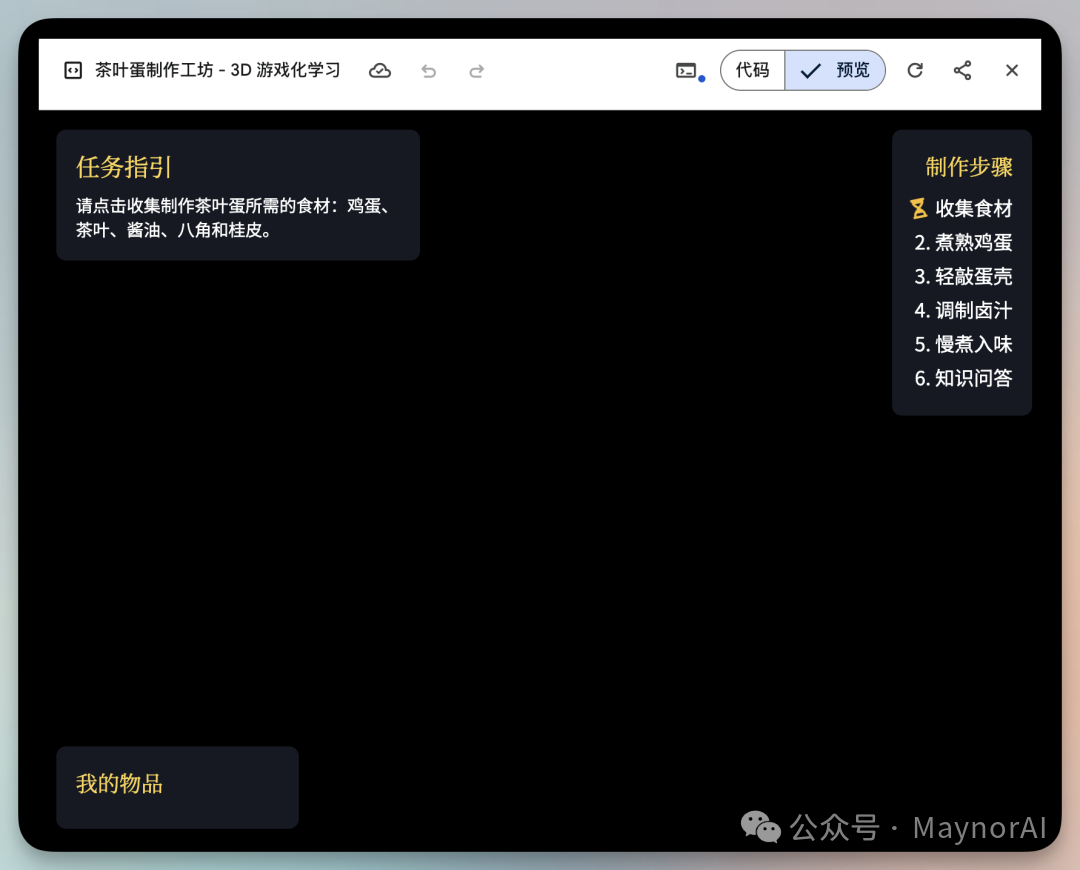Close the preview window

pyautogui.click(x=1012, y=70)
